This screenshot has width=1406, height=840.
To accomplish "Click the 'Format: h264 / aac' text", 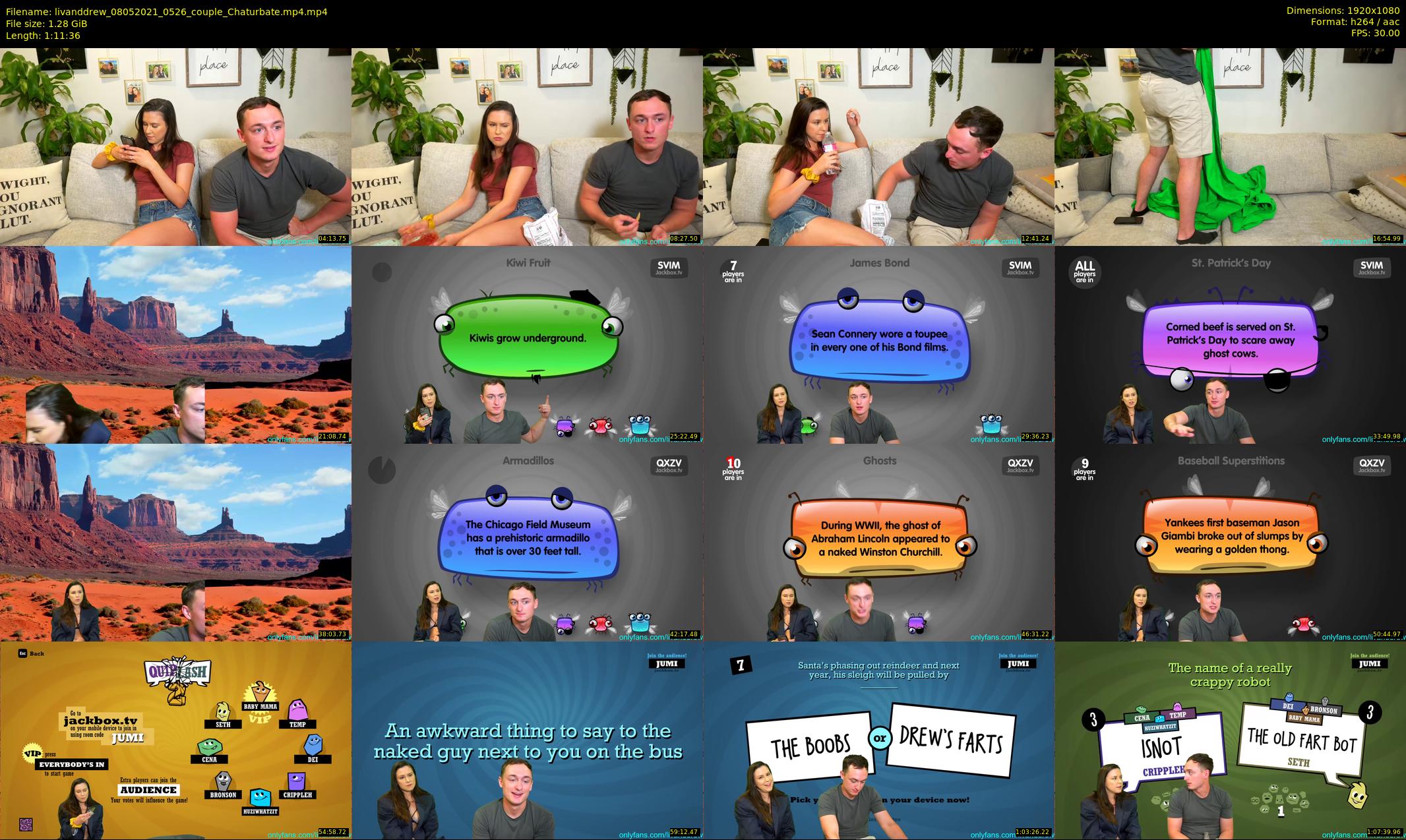I will (x=1355, y=22).
